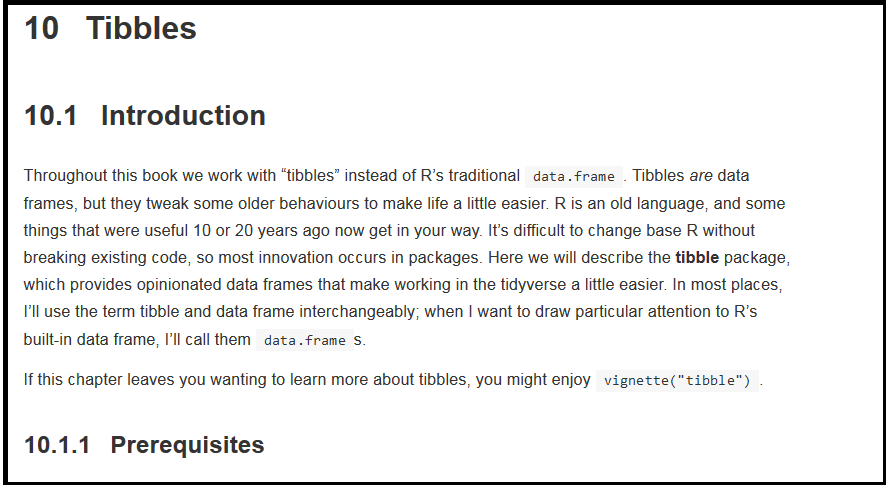The height and width of the screenshot is (485, 886).
Task: Click the "10.1.1 Prerequisites" subsection heading
Action: pyautogui.click(x=144, y=445)
